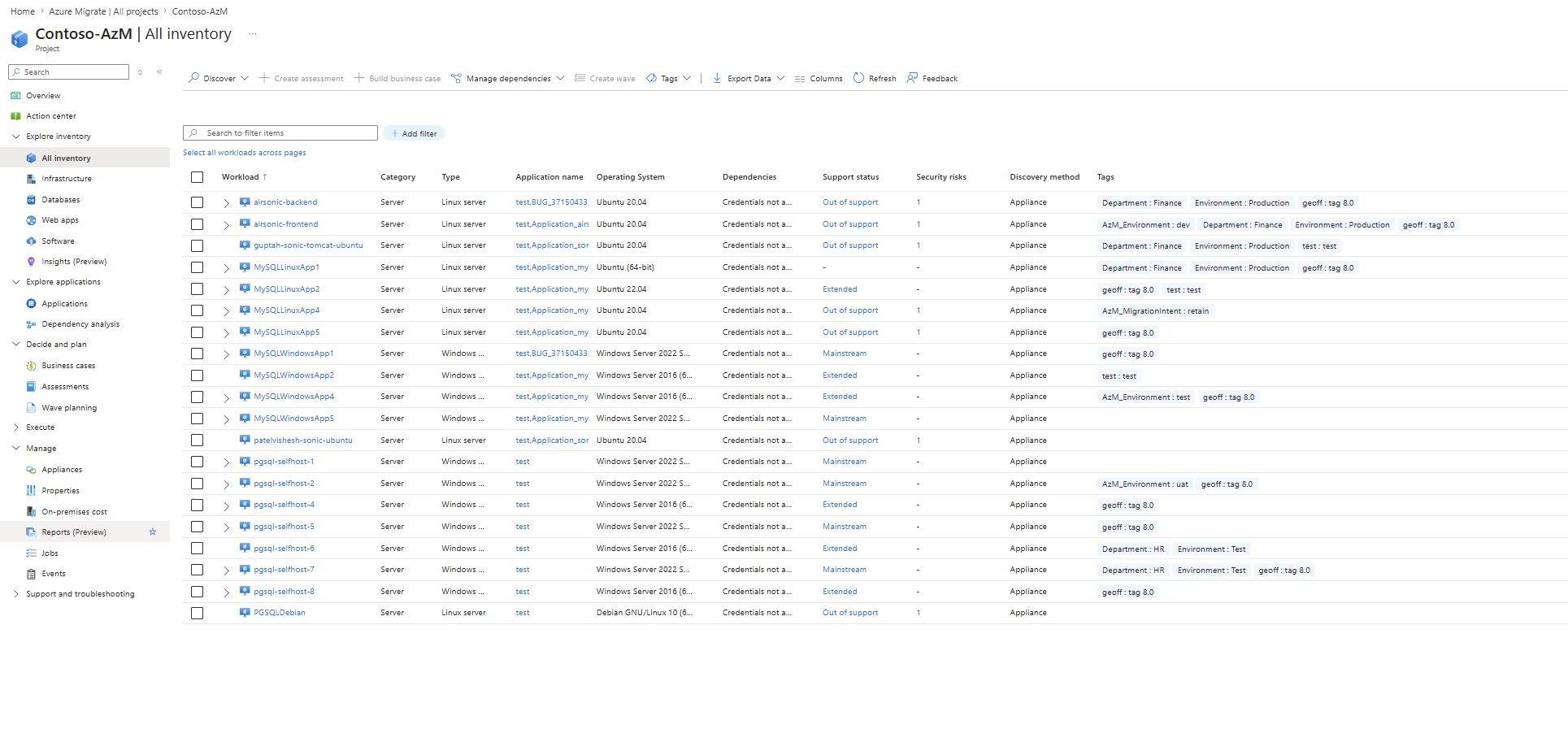Check the MySQLLinuxApp1 row checkbox
Screen dimensions: 1568x755
point(197,267)
